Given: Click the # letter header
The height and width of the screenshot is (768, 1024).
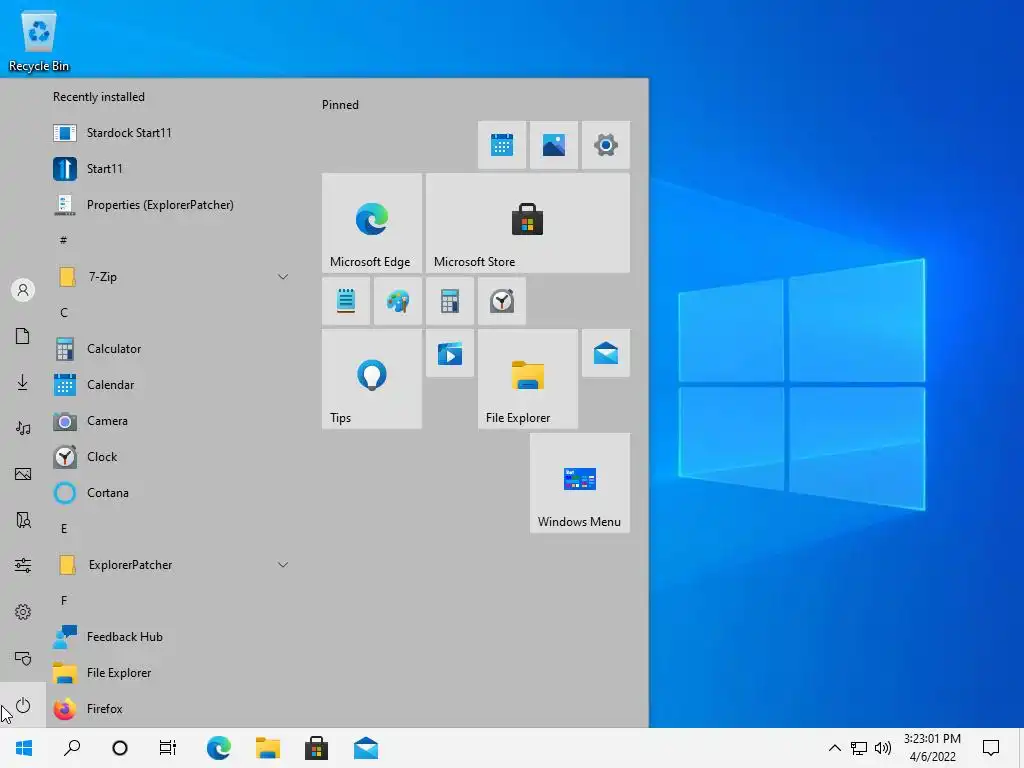Looking at the screenshot, I should (x=63, y=241).
